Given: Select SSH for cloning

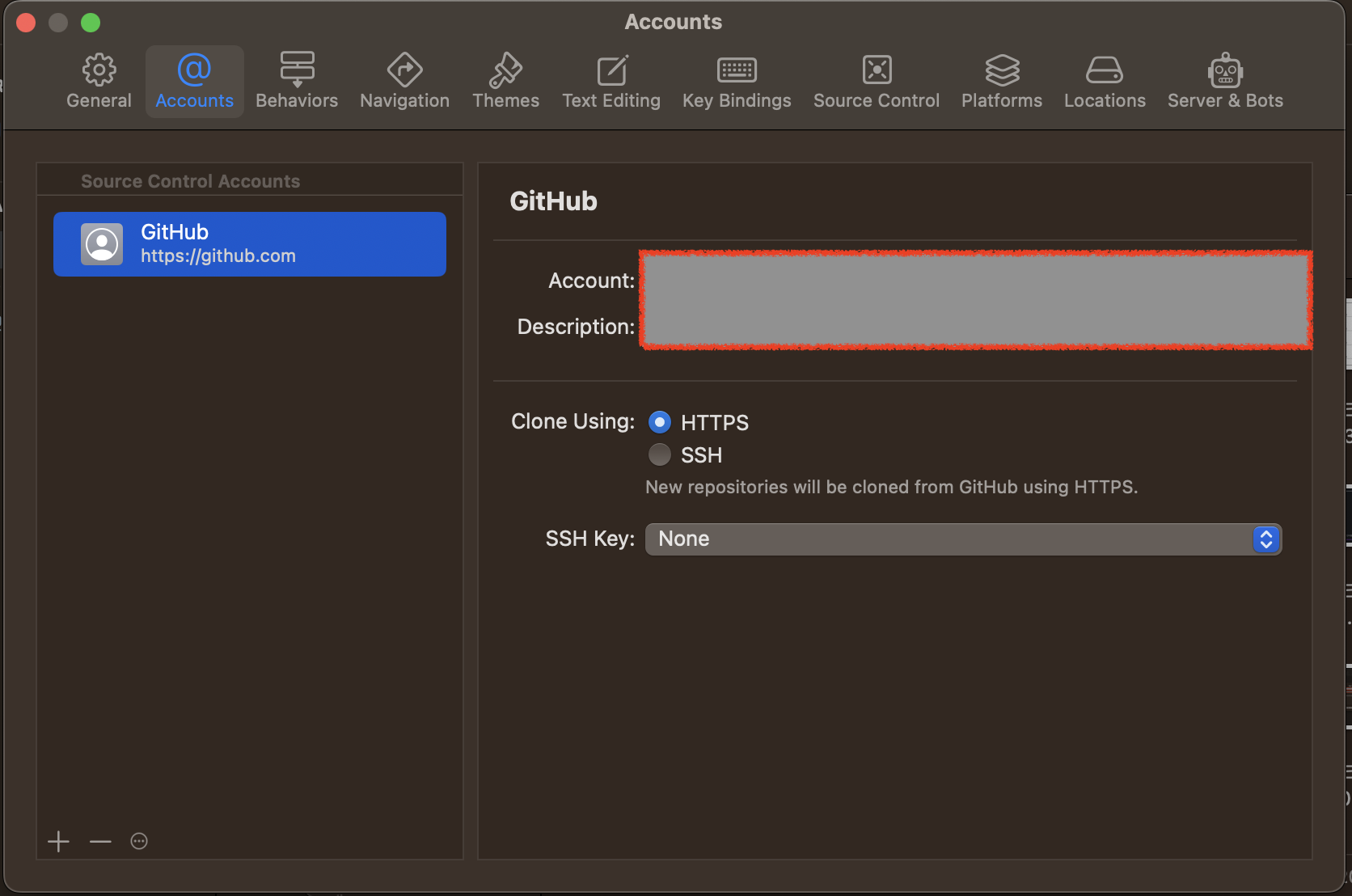Looking at the screenshot, I should pyautogui.click(x=660, y=454).
